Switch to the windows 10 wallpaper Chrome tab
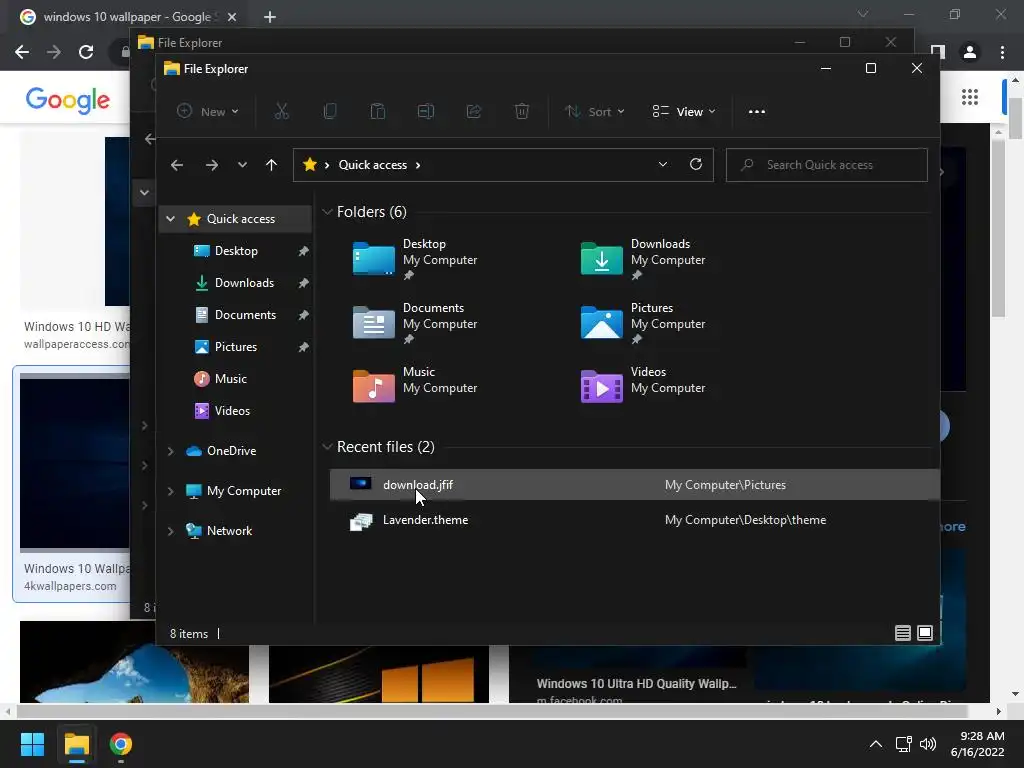Image resolution: width=1024 pixels, height=768 pixels. point(128,17)
